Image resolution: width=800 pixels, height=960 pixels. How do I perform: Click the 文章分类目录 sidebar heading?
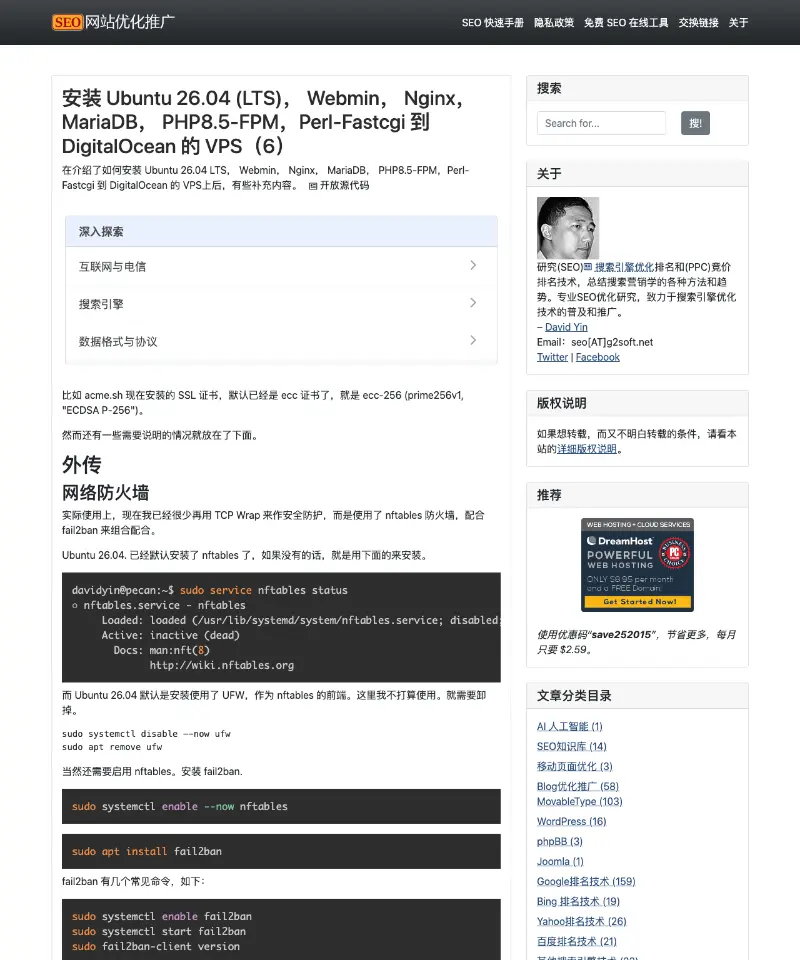click(x=574, y=696)
